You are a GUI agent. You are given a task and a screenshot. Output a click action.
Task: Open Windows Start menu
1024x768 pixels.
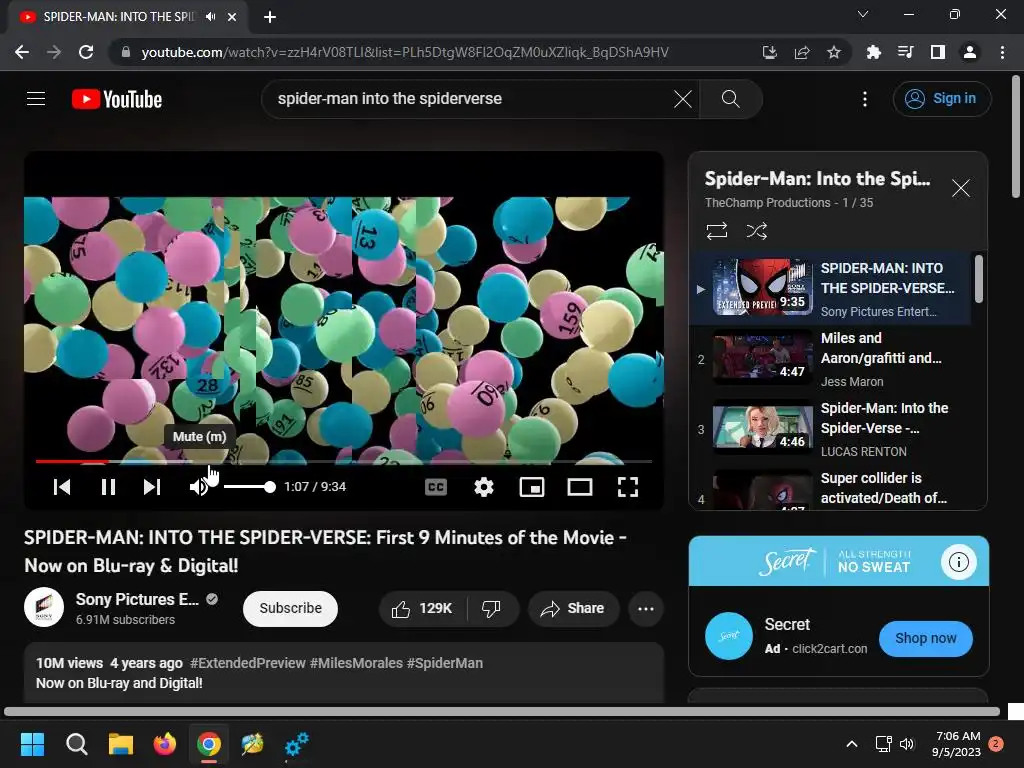coord(32,744)
